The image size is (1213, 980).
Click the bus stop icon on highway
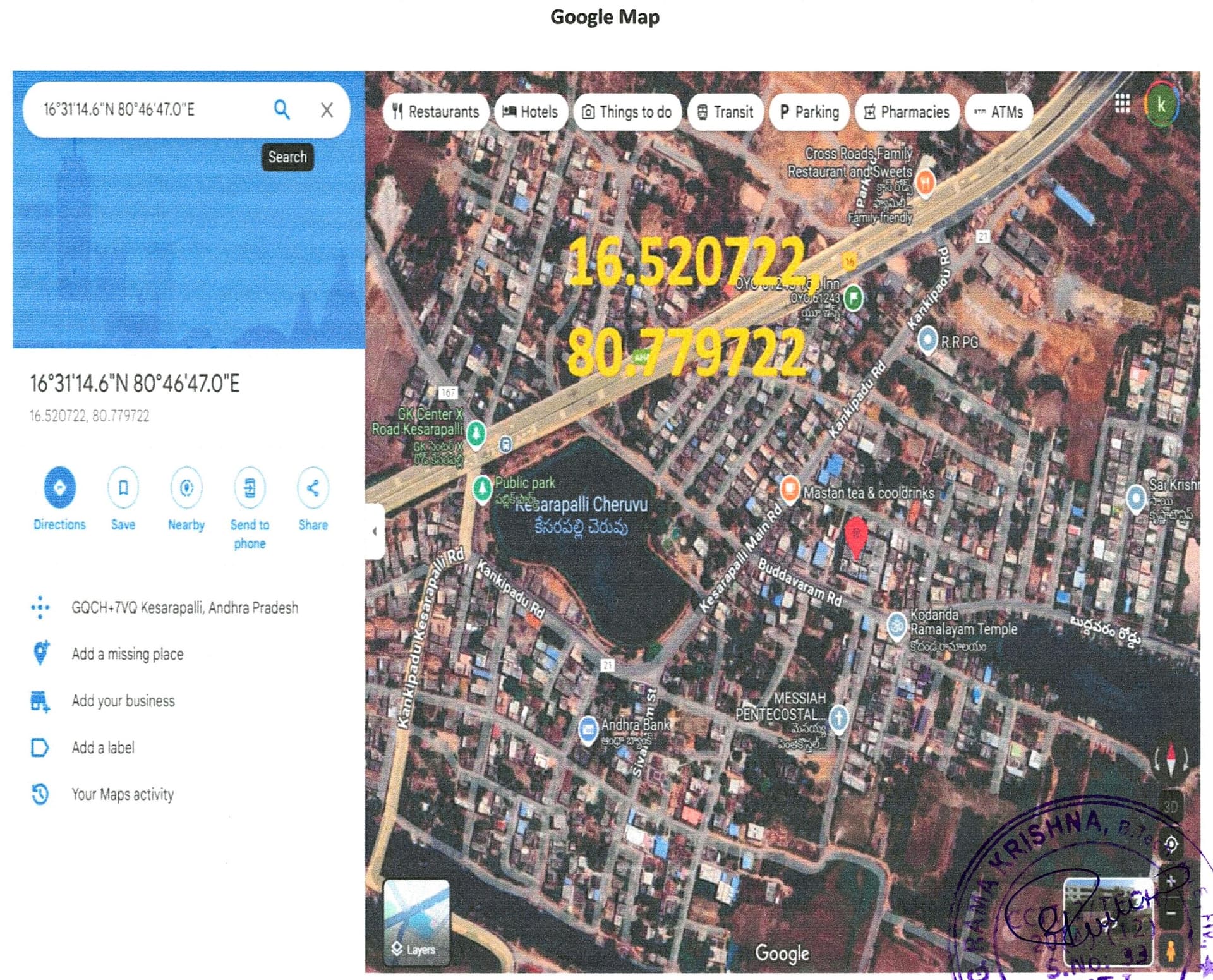505,445
